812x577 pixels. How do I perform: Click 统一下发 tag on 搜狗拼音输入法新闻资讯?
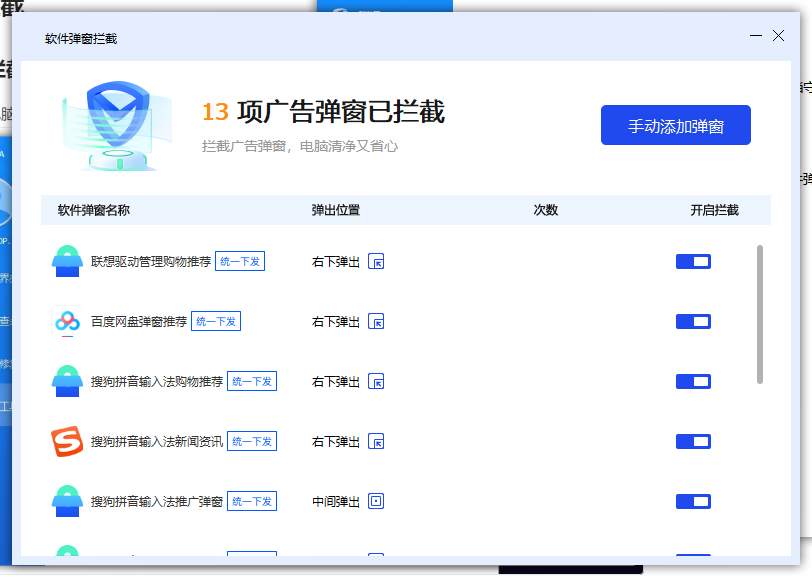252,441
